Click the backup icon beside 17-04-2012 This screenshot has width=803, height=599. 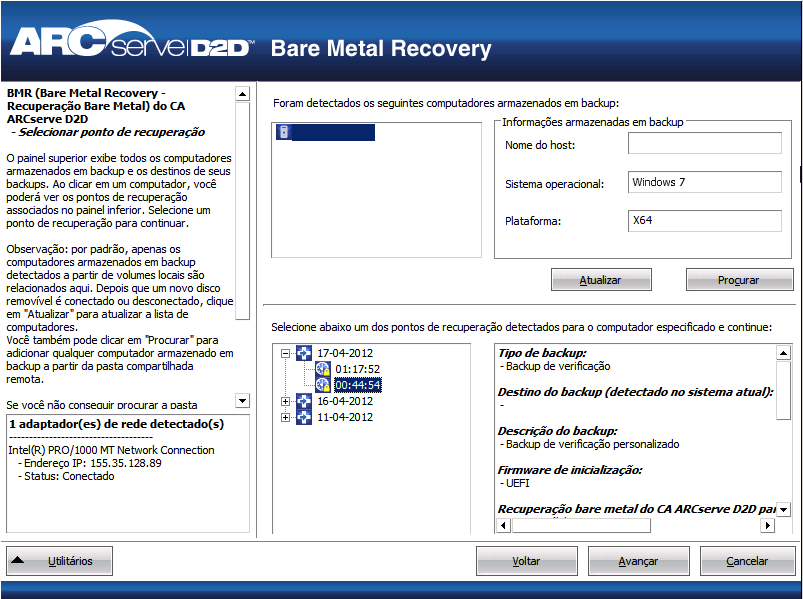point(304,352)
